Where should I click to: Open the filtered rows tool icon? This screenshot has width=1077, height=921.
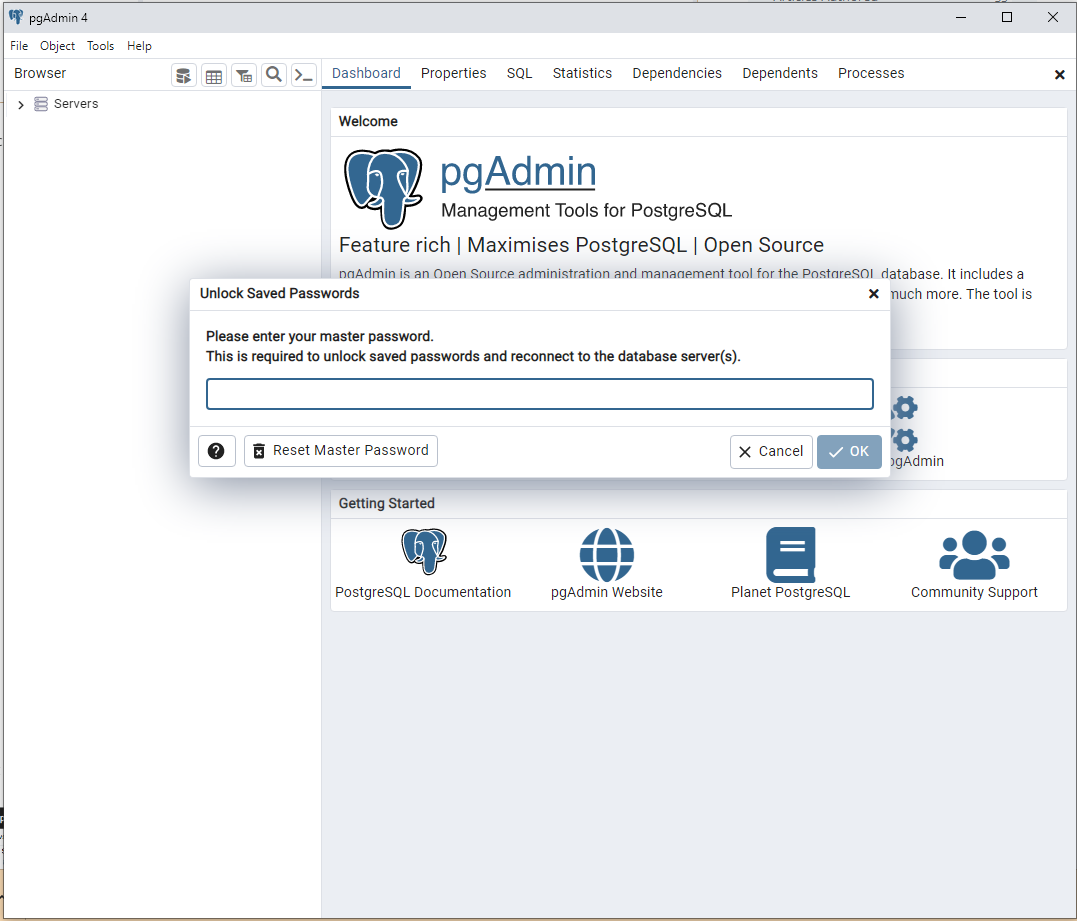pyautogui.click(x=244, y=74)
